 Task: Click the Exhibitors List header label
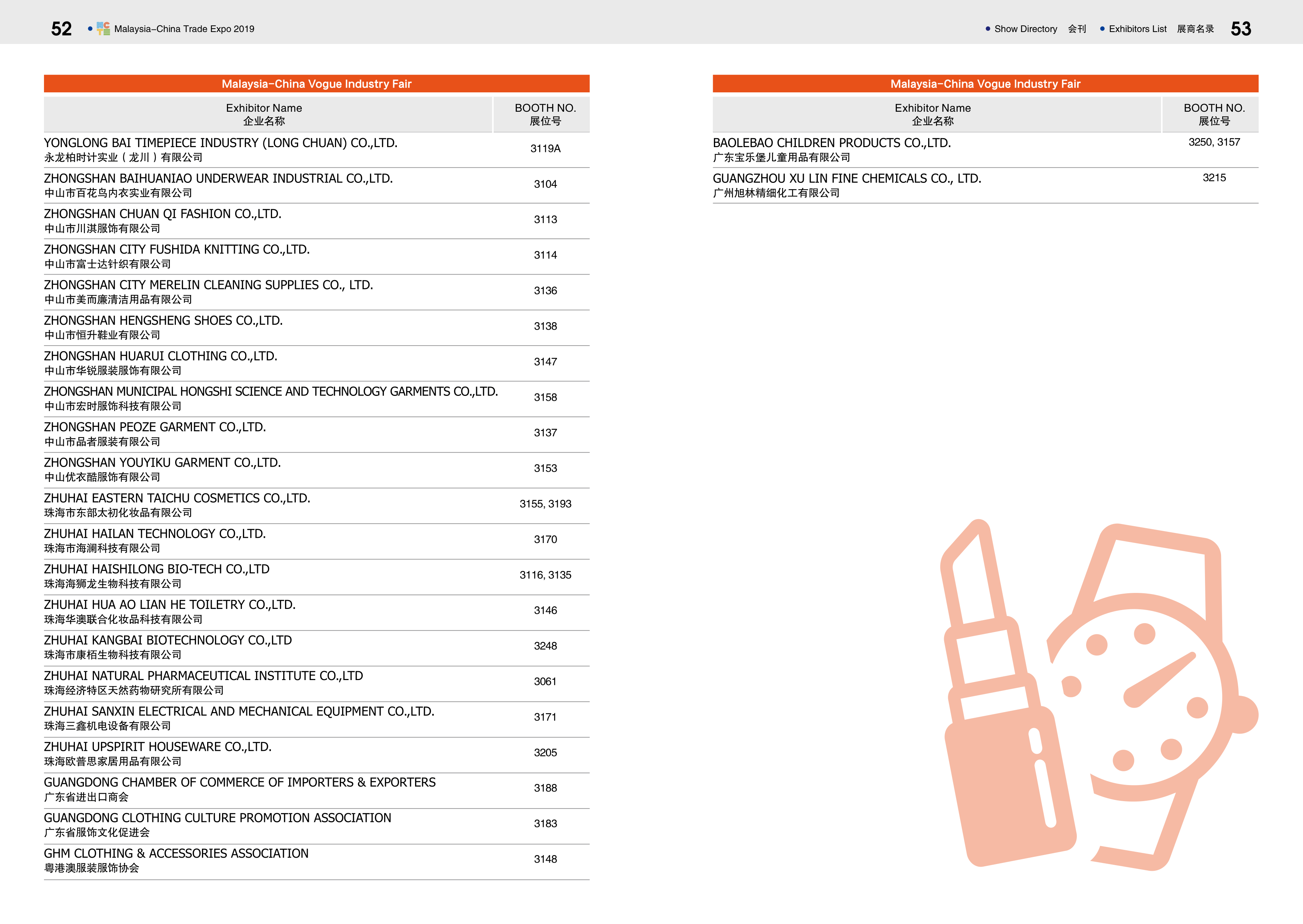point(1137,29)
